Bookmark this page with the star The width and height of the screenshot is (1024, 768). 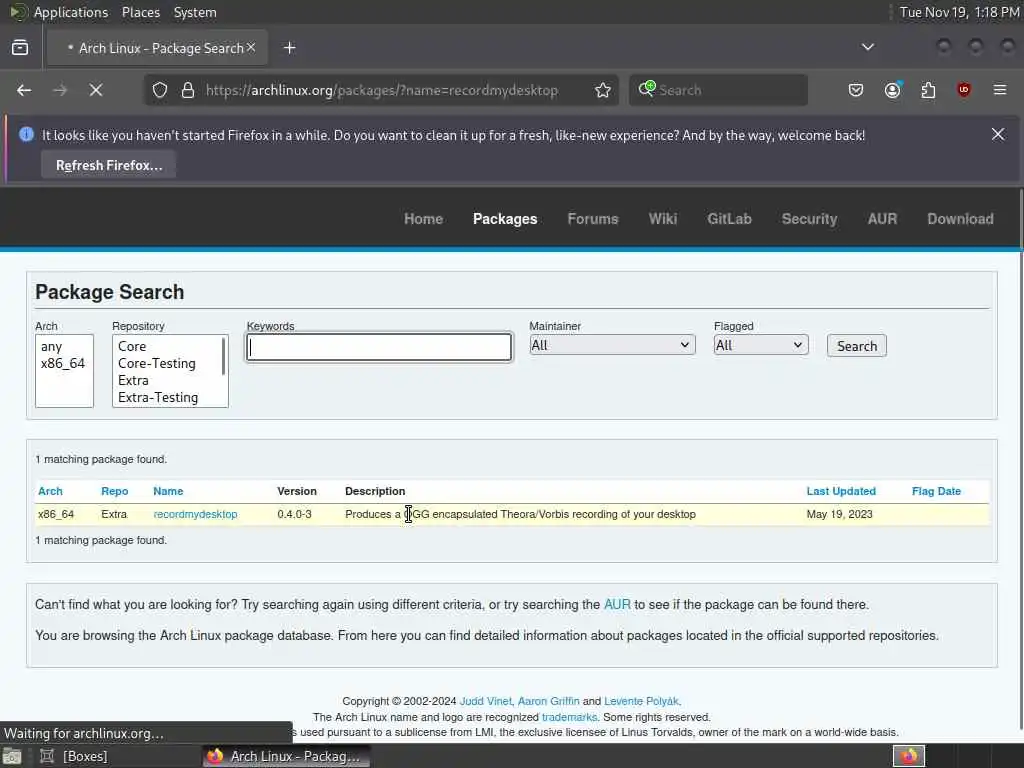coord(603,90)
